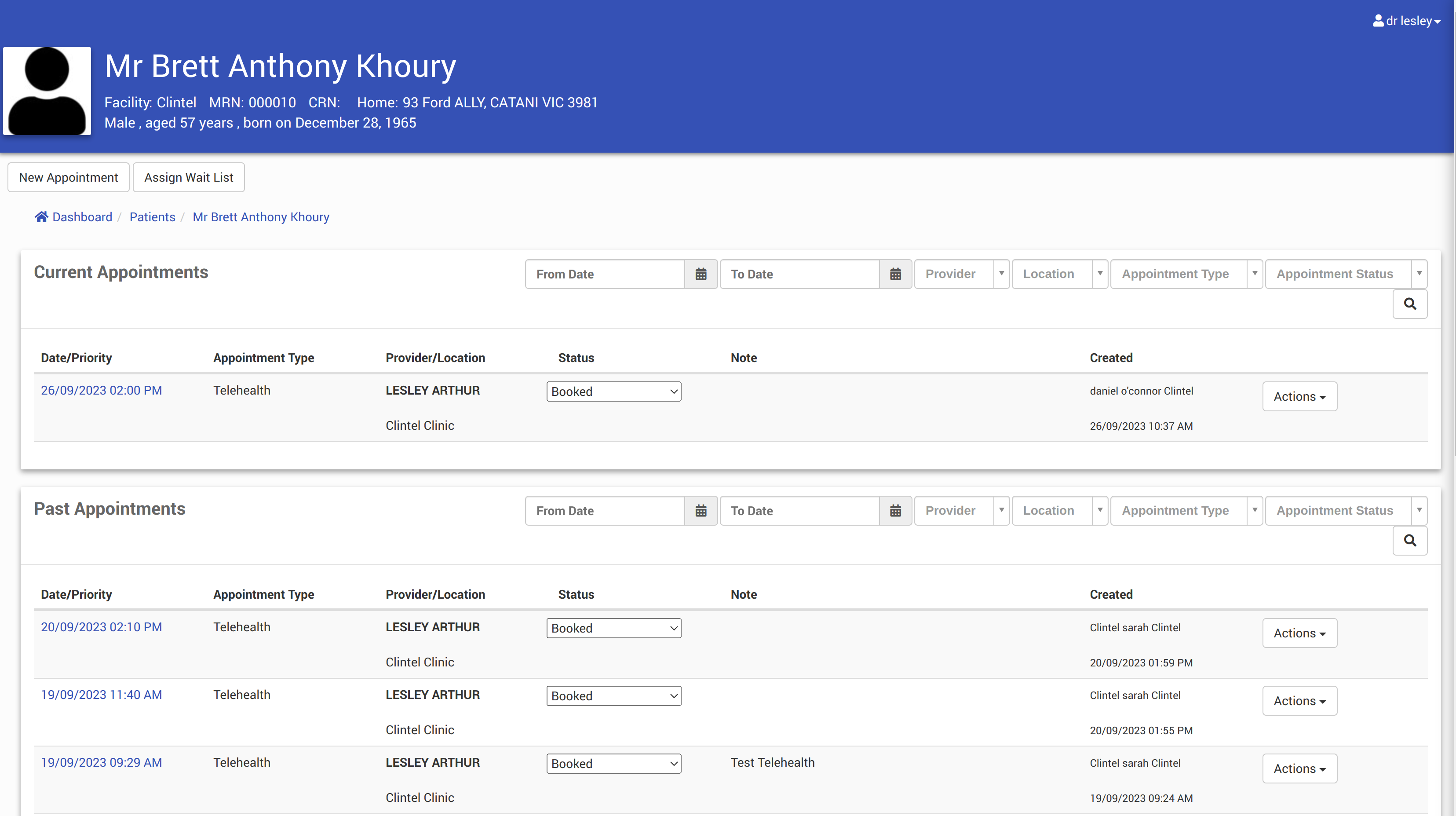This screenshot has width=1456, height=816.
Task: Open Current Appointments From Date calendar picker
Action: coord(701,274)
